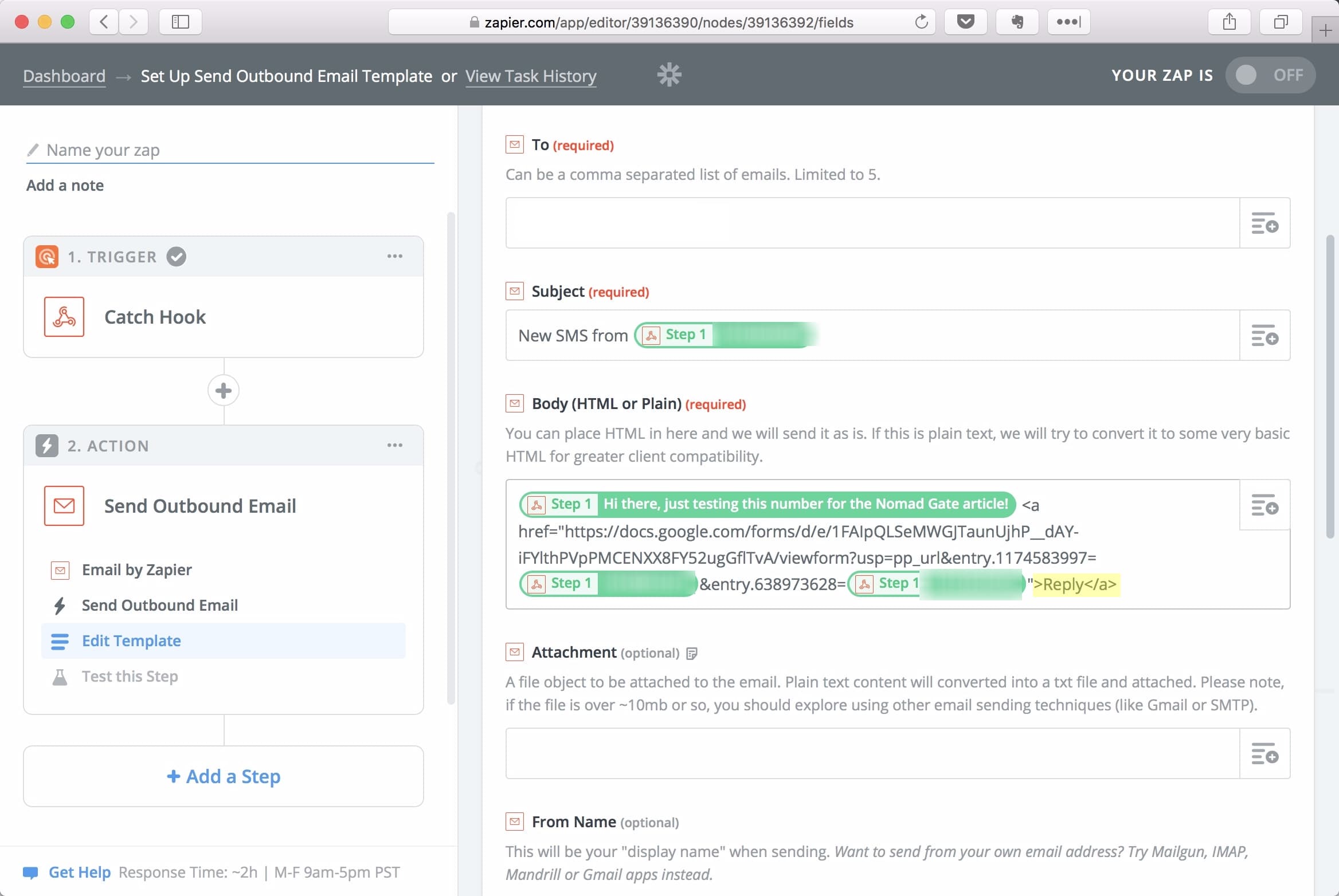Image resolution: width=1339 pixels, height=896 pixels.
Task: Add a step between trigger and action
Action: pos(224,391)
